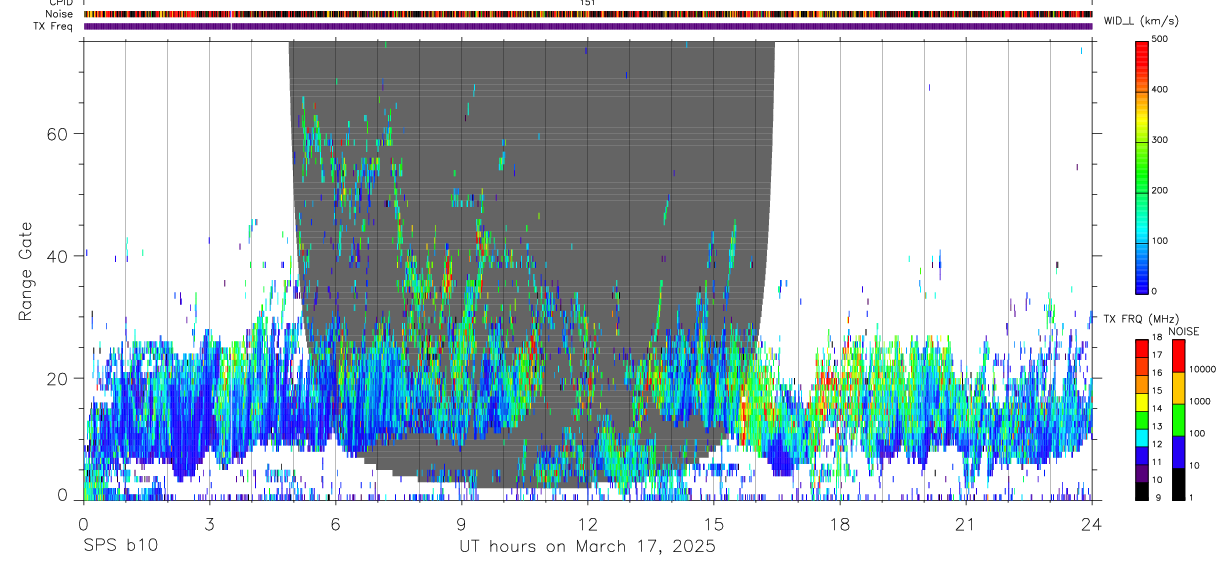This screenshot has width=1228, height=567.
Task: Click the x-axis tick label '24'
Action: coord(1092,524)
